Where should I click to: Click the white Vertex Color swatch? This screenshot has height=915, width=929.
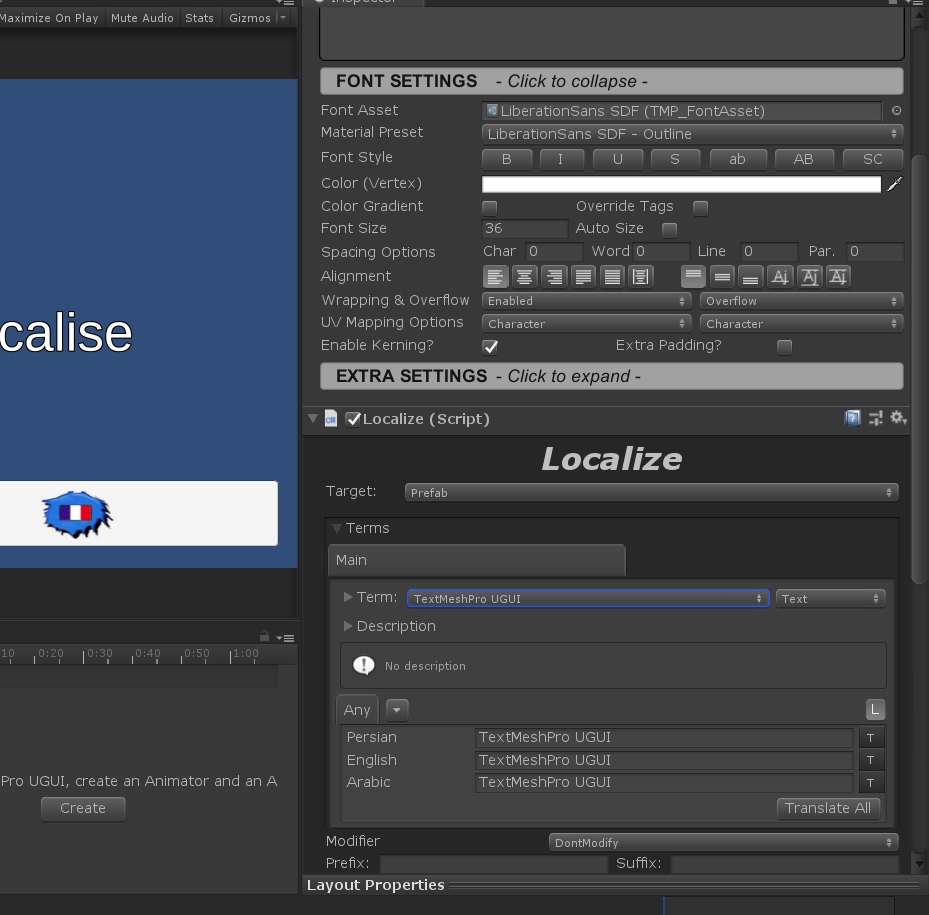tap(681, 184)
